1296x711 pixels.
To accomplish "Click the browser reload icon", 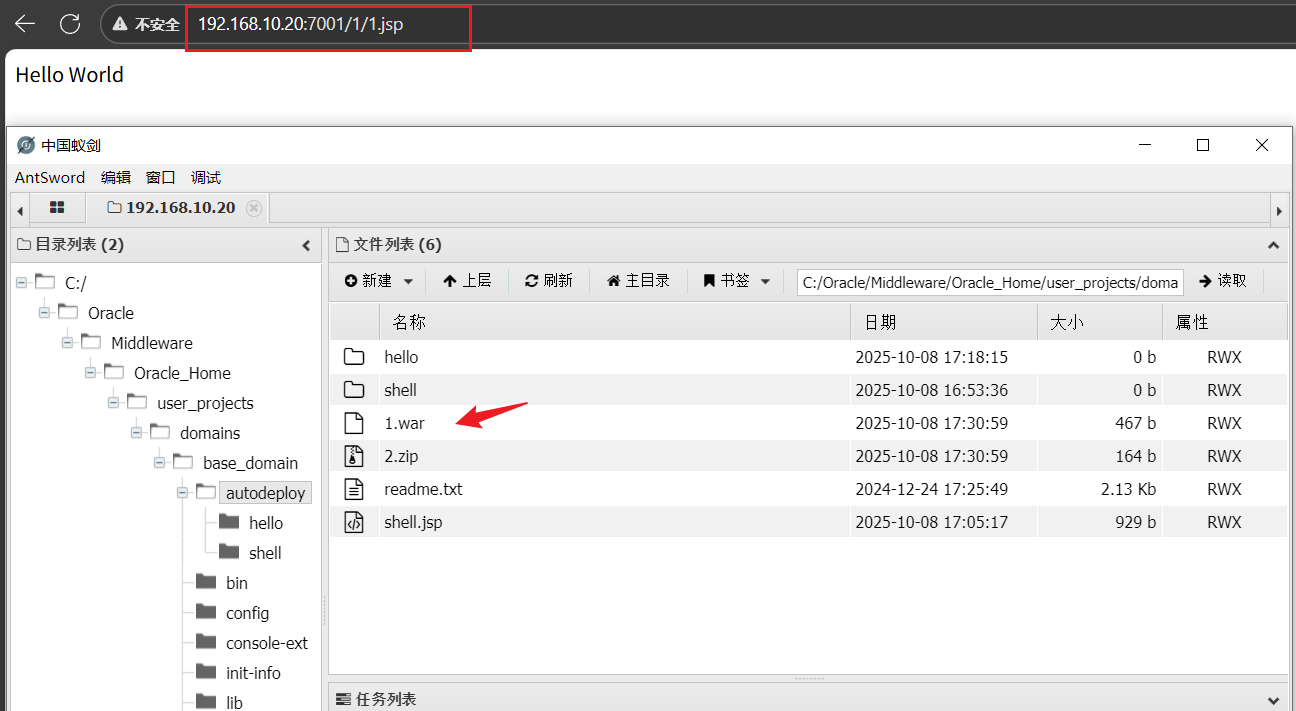I will (x=69, y=24).
